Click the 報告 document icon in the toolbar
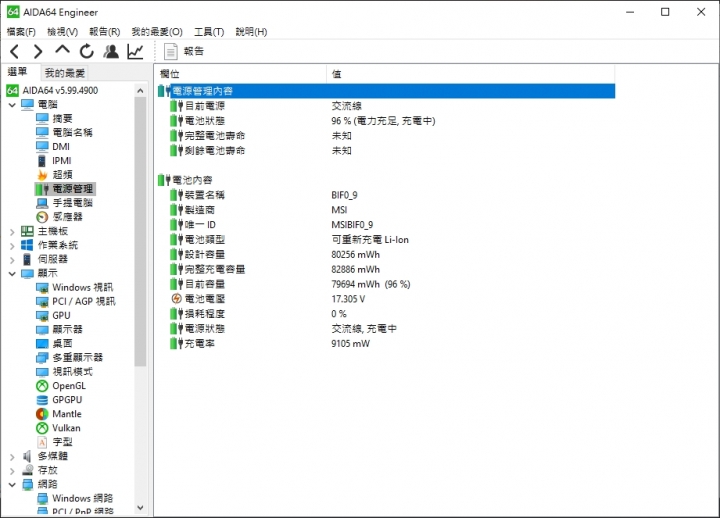 tap(171, 51)
